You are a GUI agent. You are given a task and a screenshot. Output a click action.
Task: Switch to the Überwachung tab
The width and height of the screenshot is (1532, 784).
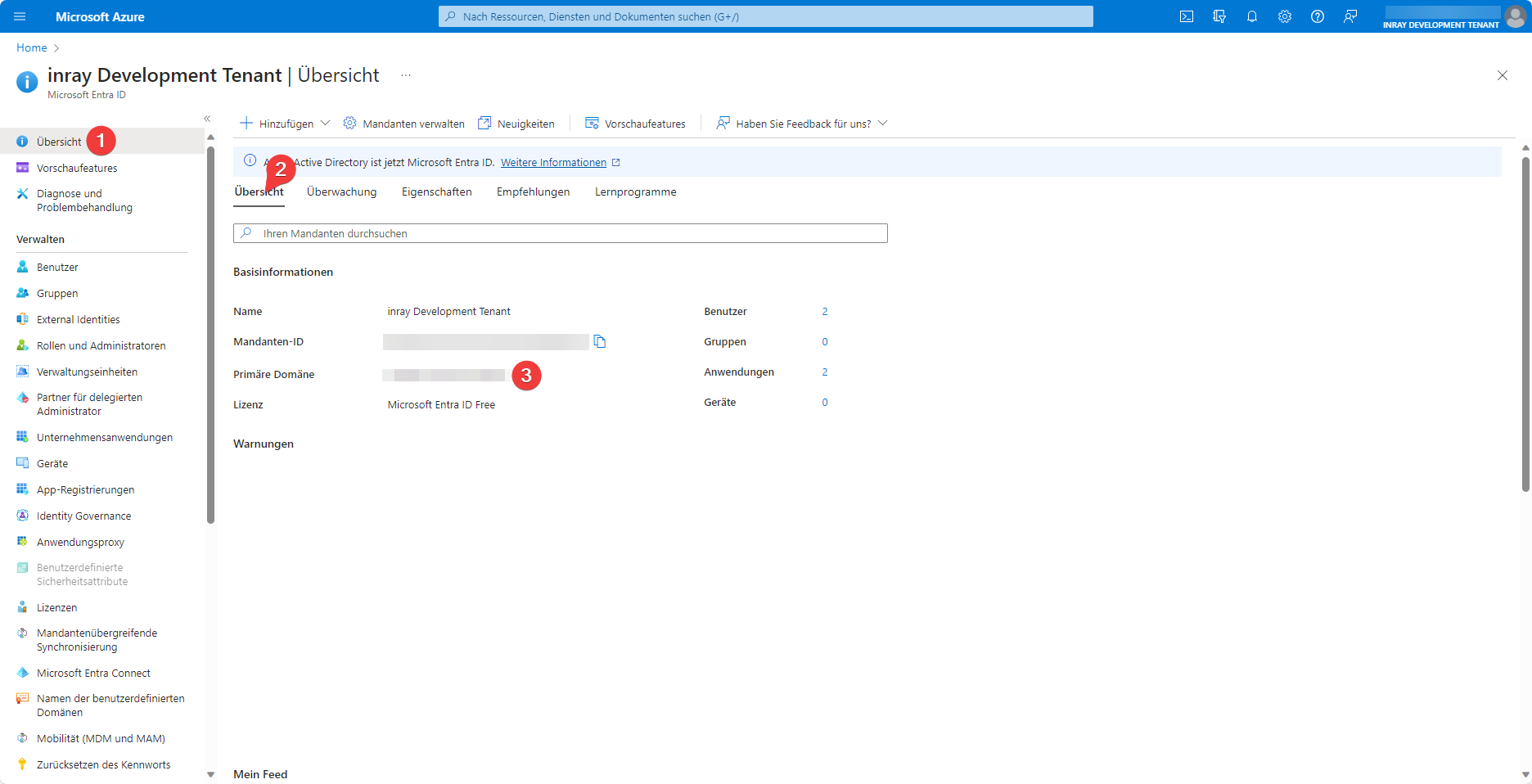coord(341,192)
